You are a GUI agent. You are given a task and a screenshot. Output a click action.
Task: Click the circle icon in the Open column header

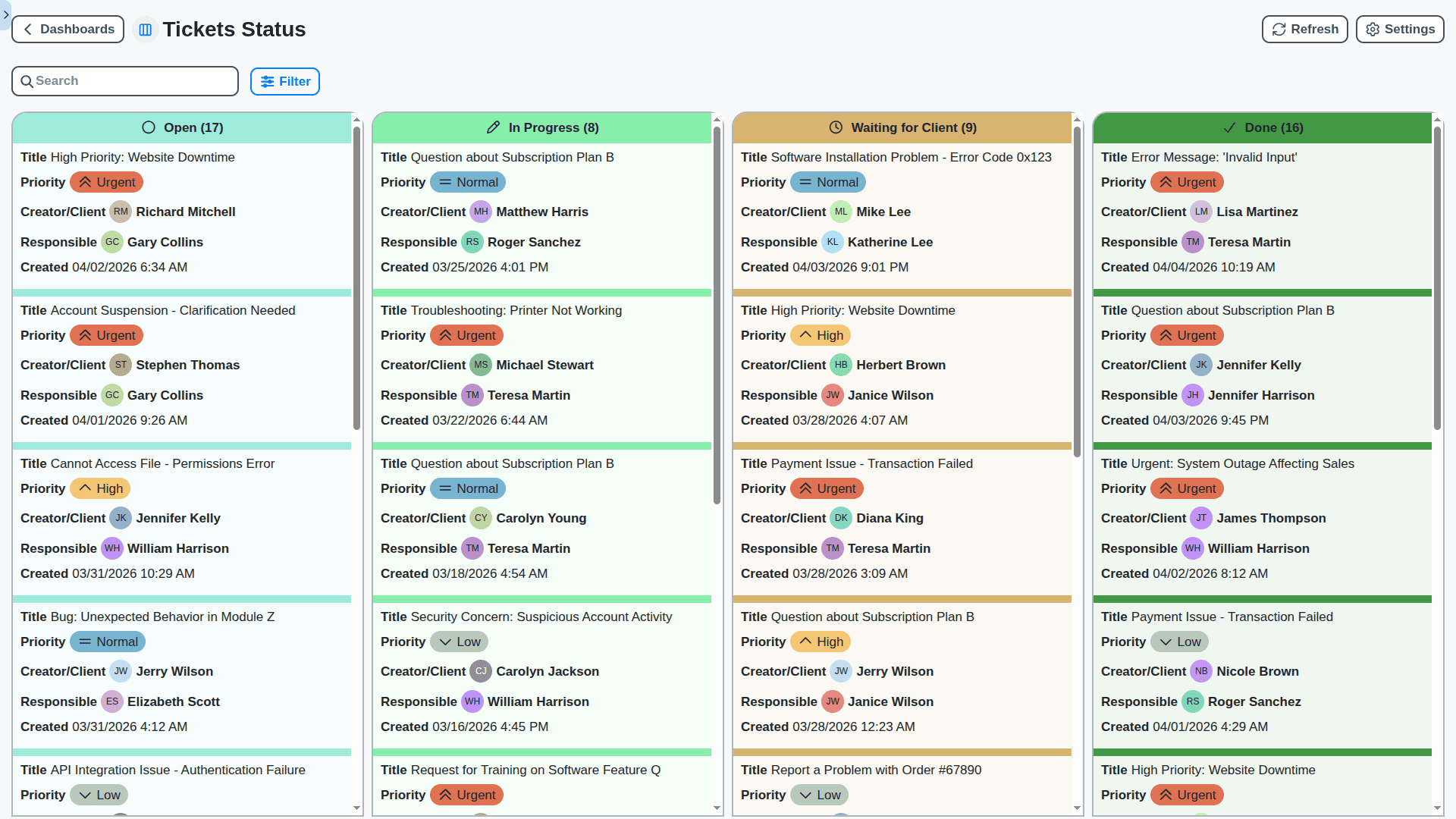(149, 127)
